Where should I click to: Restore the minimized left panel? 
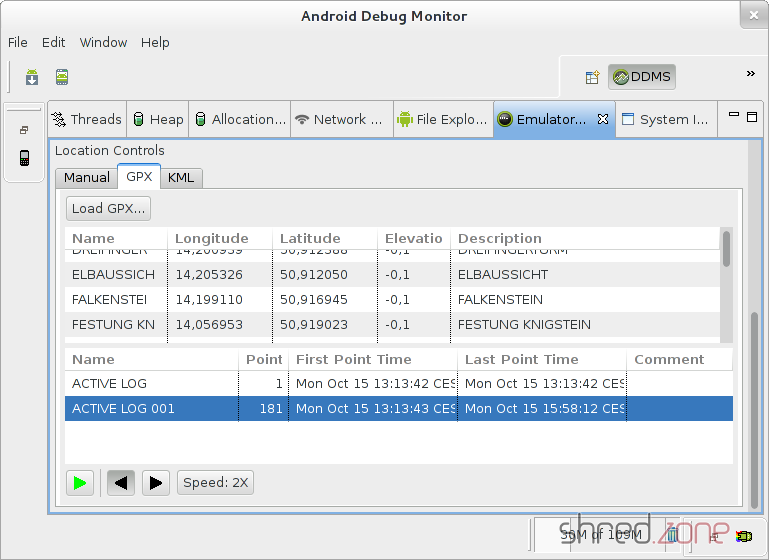(24, 130)
